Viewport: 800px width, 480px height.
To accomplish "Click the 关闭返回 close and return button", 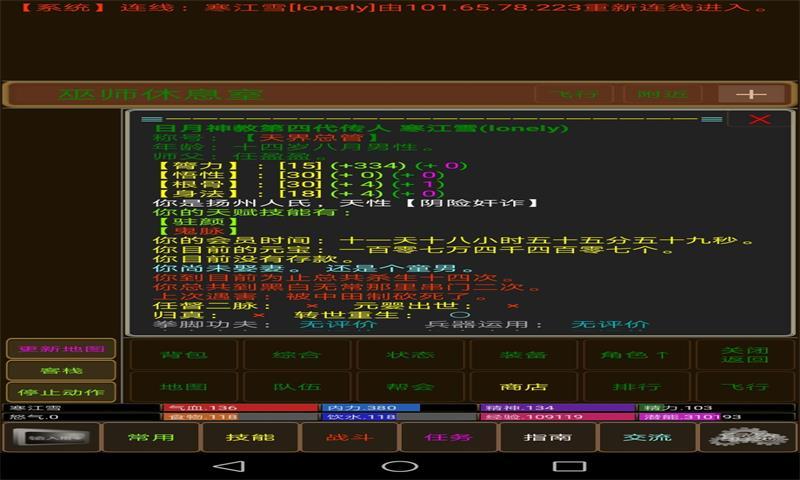I will coord(745,355).
